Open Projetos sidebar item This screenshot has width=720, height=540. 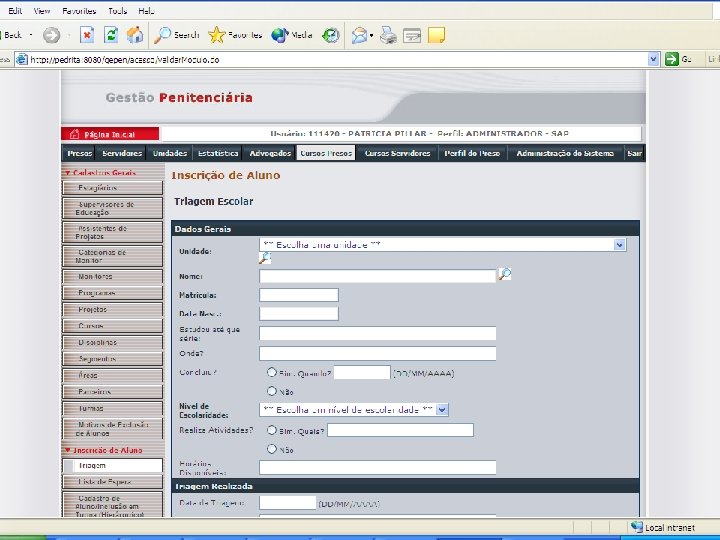coord(112,309)
